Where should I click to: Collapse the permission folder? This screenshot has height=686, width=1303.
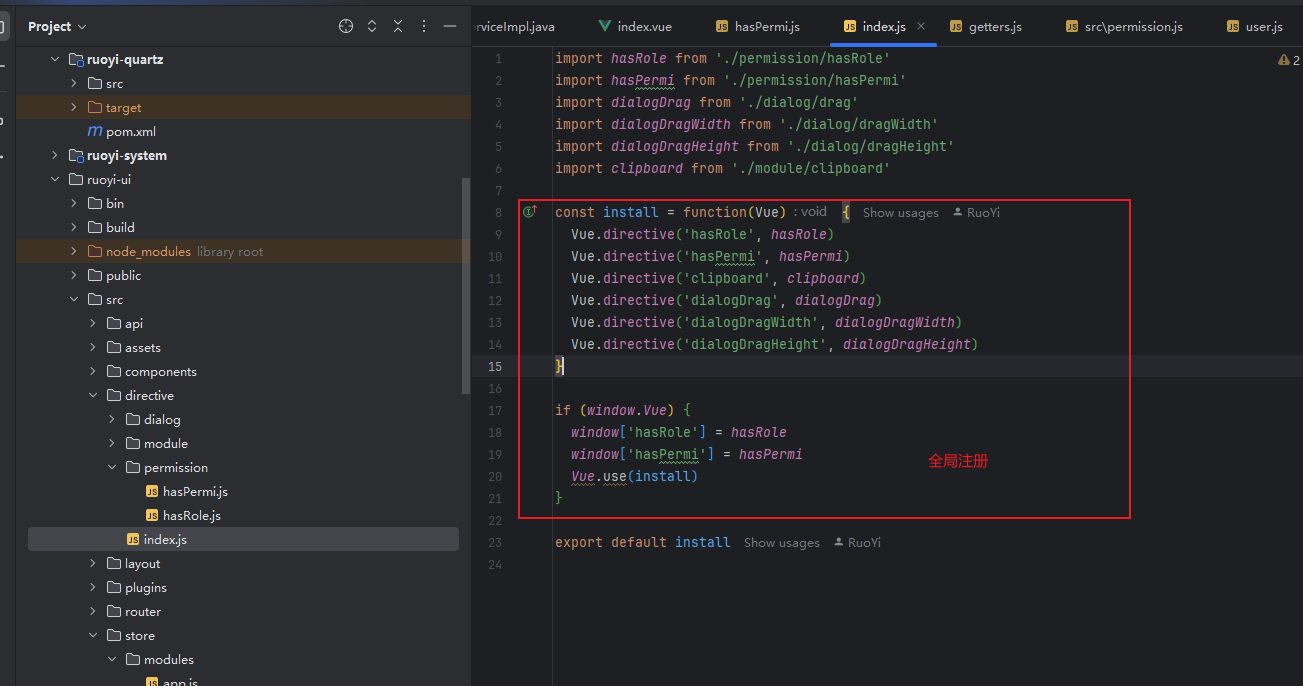(112, 467)
